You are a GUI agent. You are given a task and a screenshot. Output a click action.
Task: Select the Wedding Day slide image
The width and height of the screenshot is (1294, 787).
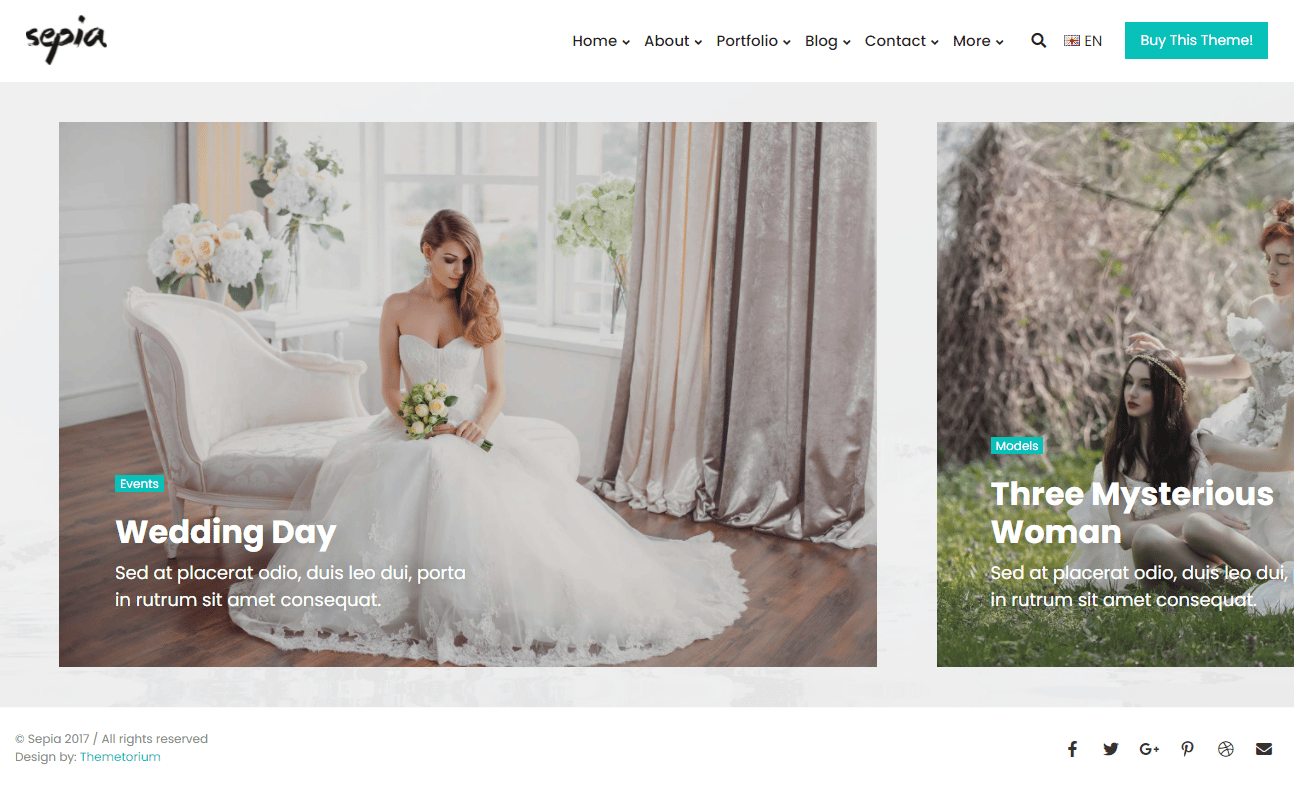468,394
